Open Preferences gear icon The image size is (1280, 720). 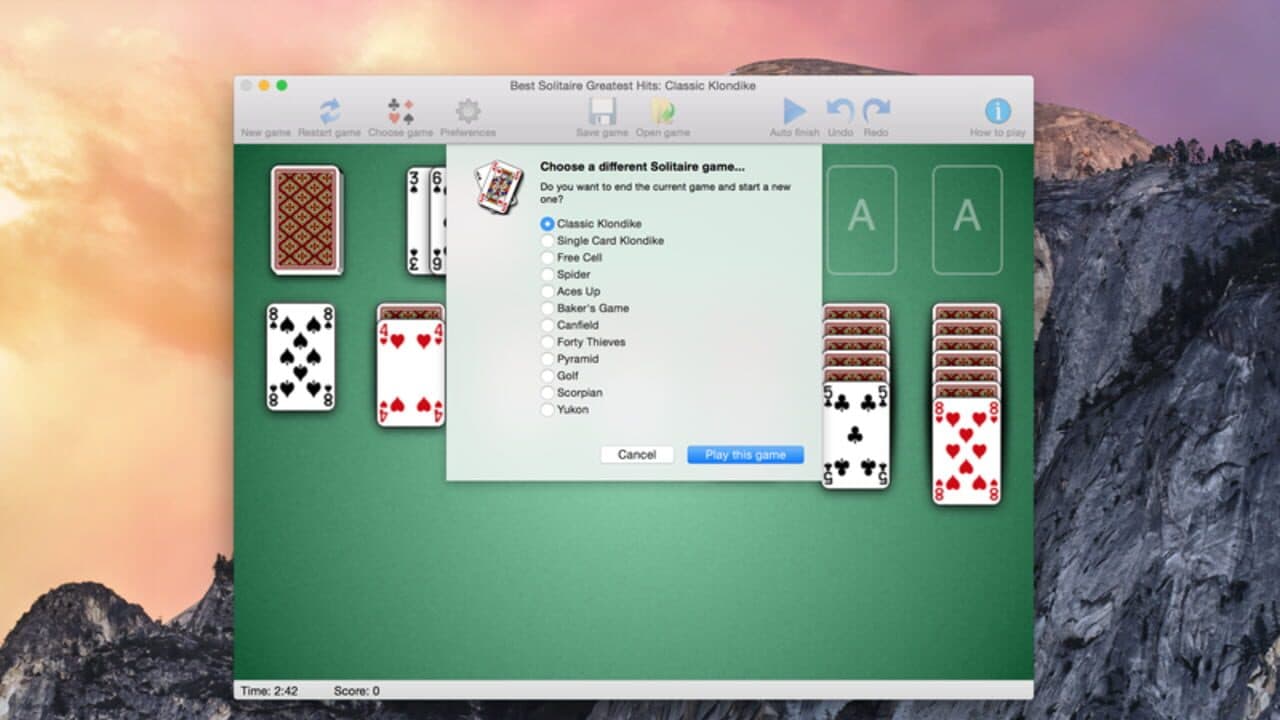pos(468,111)
